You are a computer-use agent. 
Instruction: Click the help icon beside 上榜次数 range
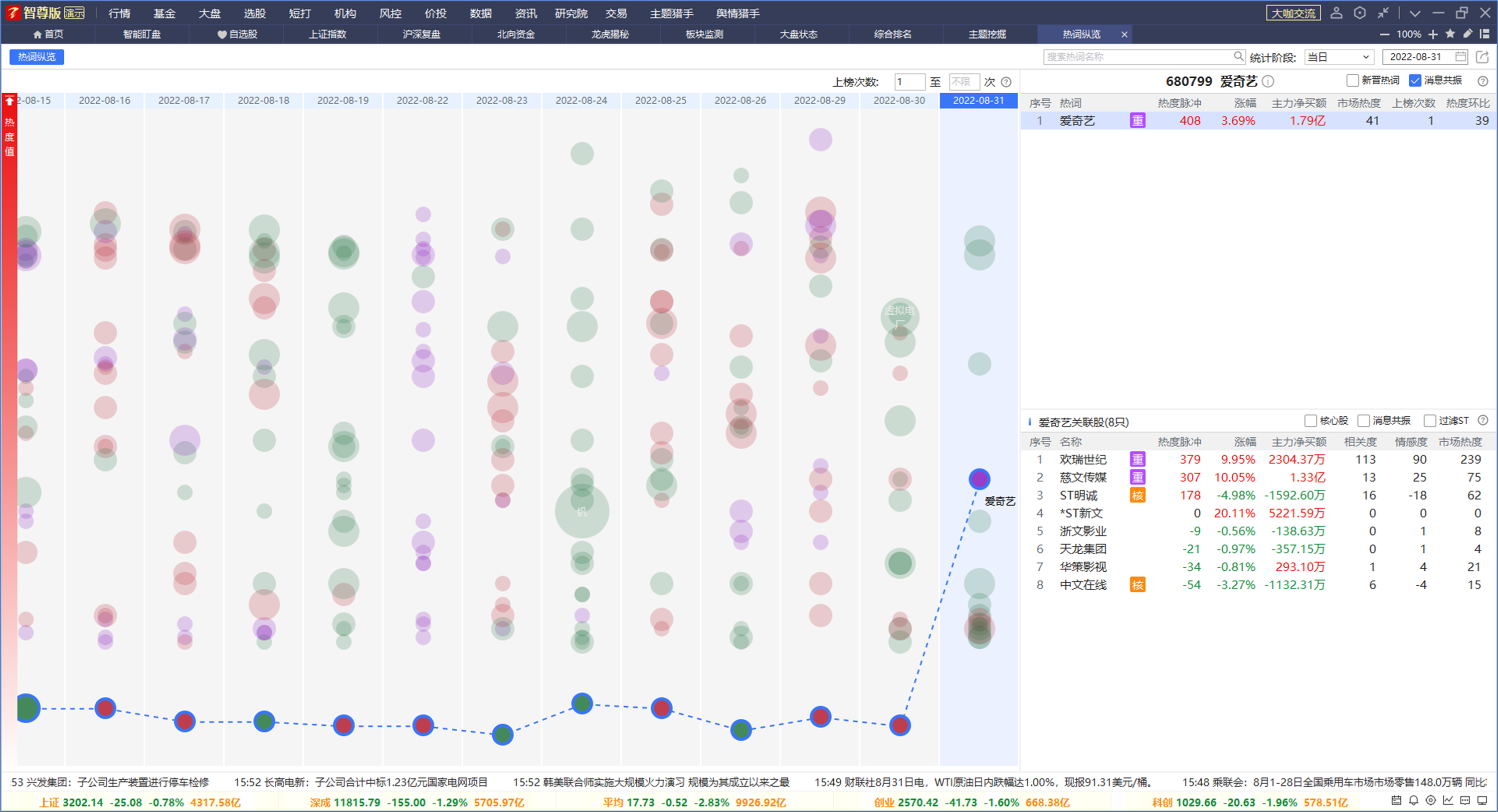(x=1006, y=82)
